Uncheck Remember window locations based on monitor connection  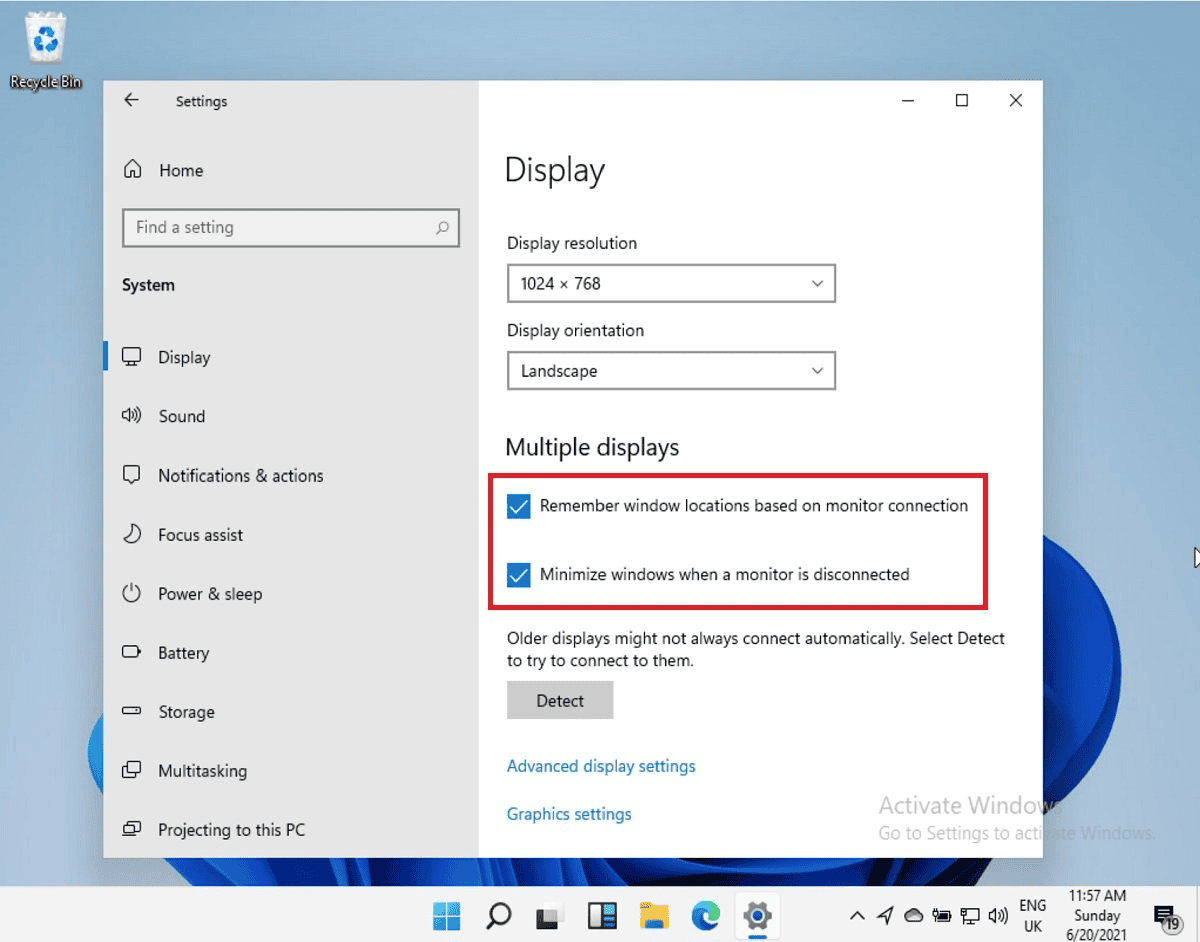pos(518,506)
